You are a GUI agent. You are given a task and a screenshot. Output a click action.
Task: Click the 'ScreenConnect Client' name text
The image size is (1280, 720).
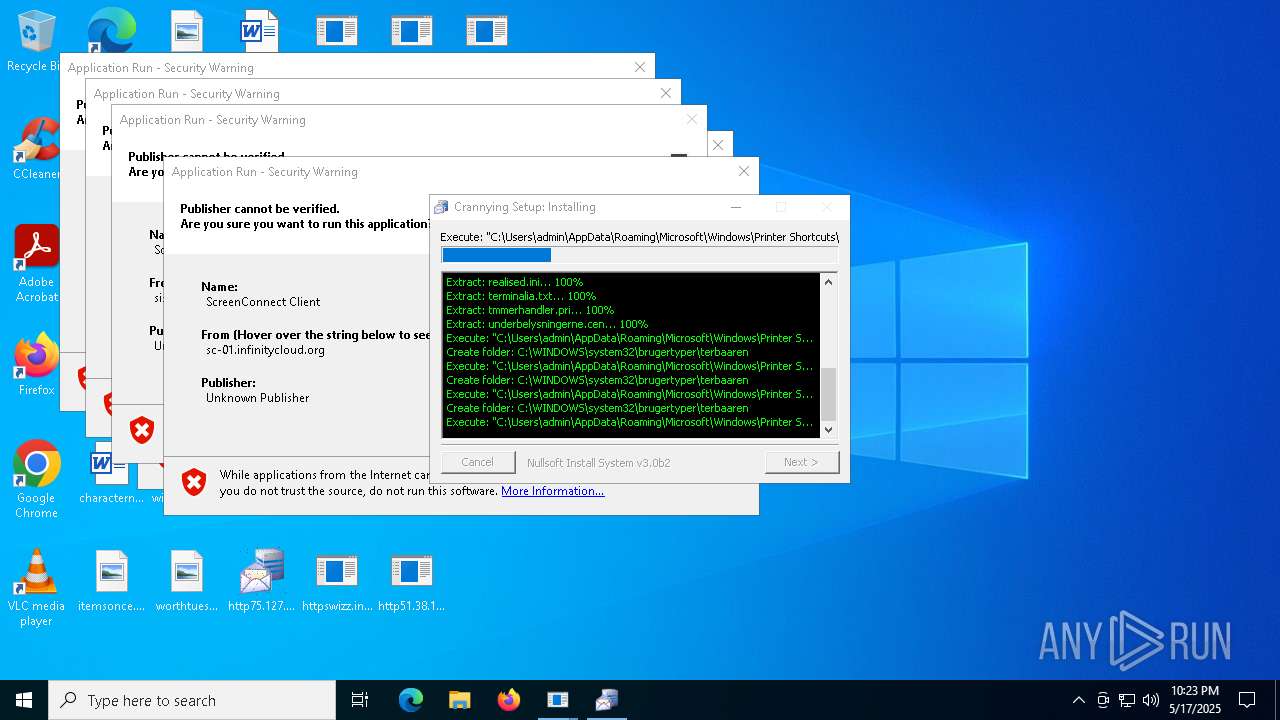263,302
